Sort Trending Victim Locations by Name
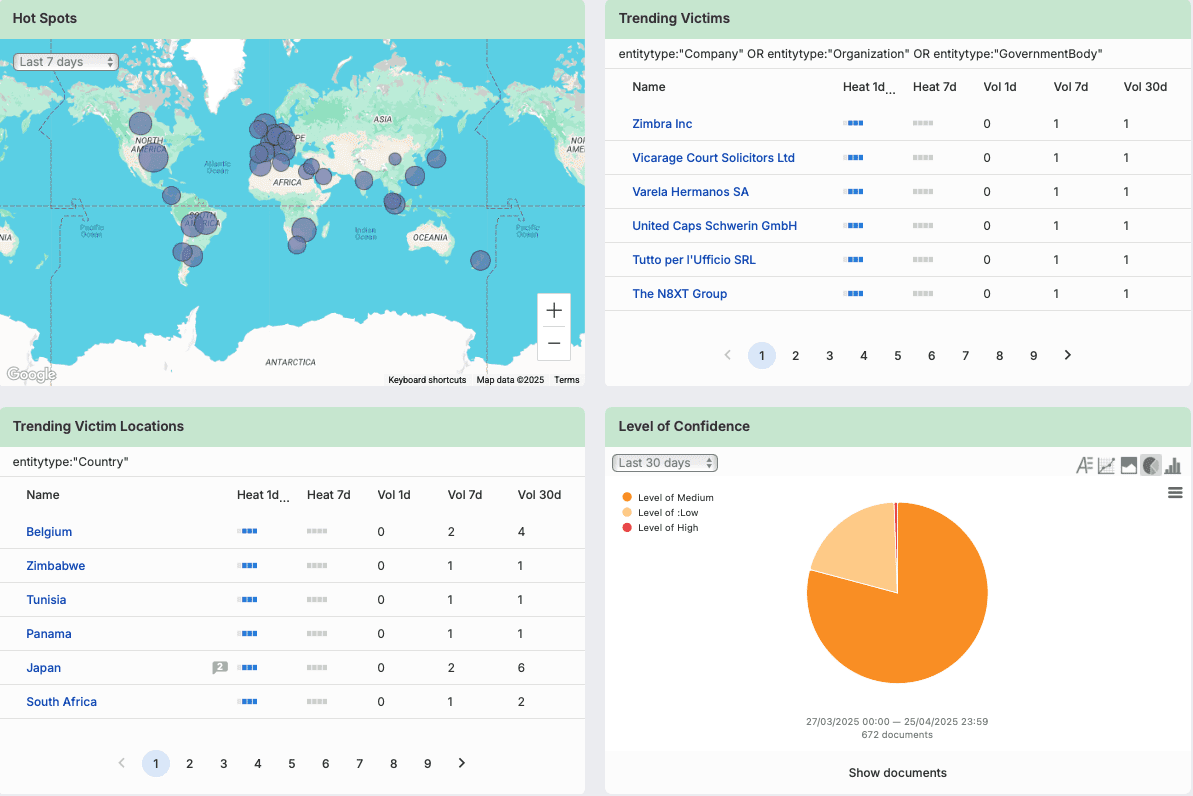 [x=43, y=495]
